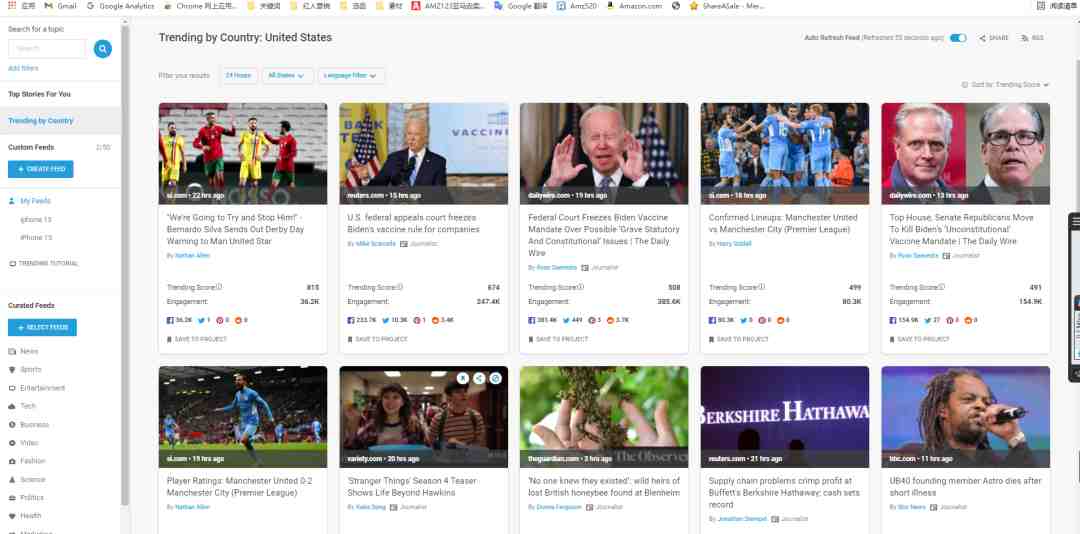The height and width of the screenshot is (534, 1080).
Task: Open the Trending Tutorial item
Action: pyautogui.click(x=43, y=264)
